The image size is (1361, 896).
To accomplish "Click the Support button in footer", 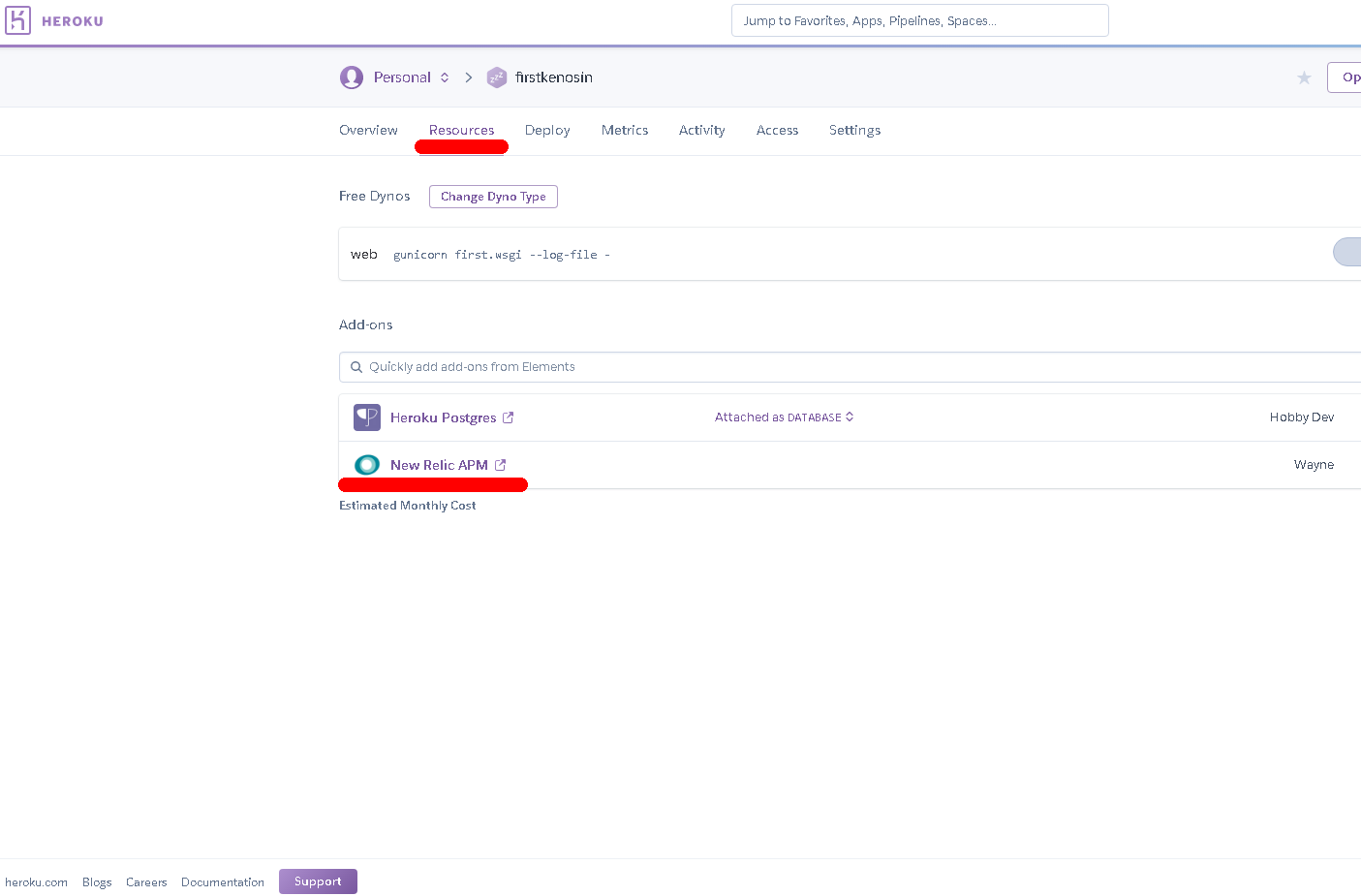I will (318, 881).
